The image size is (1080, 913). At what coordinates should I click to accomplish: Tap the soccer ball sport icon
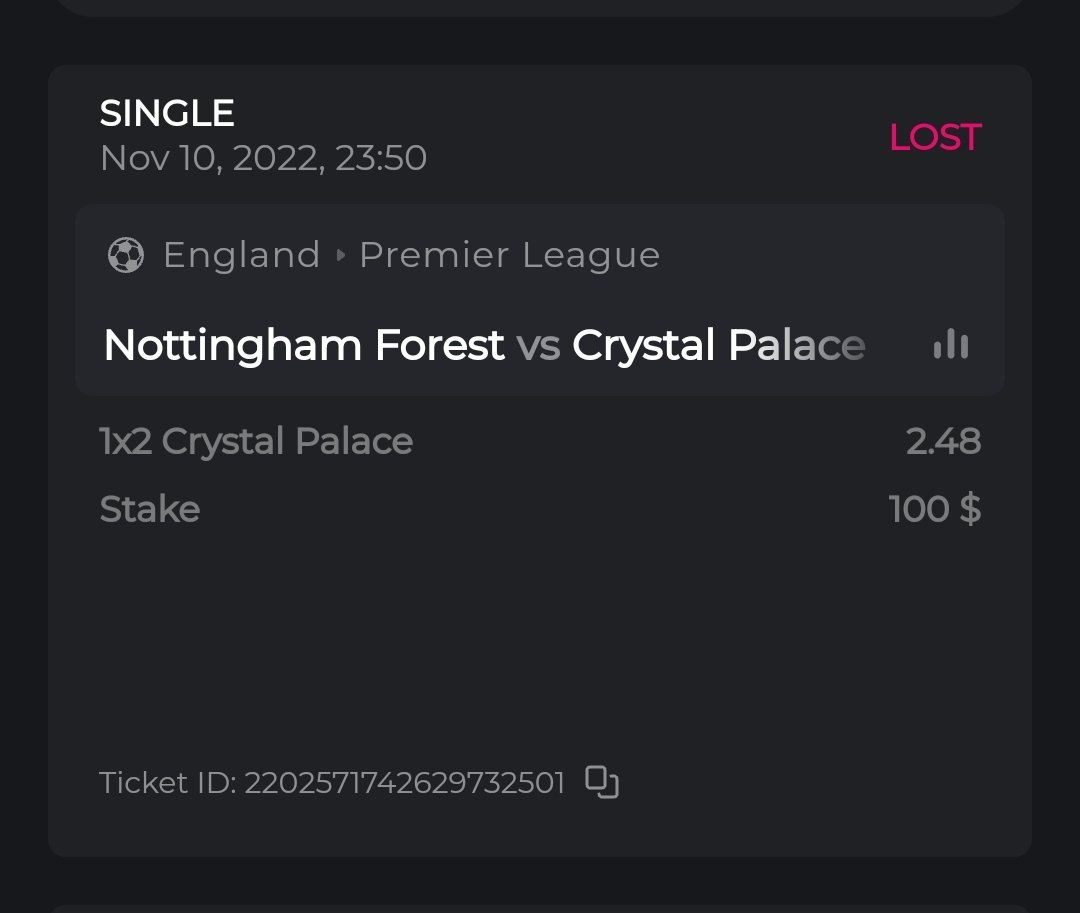pyautogui.click(x=125, y=255)
